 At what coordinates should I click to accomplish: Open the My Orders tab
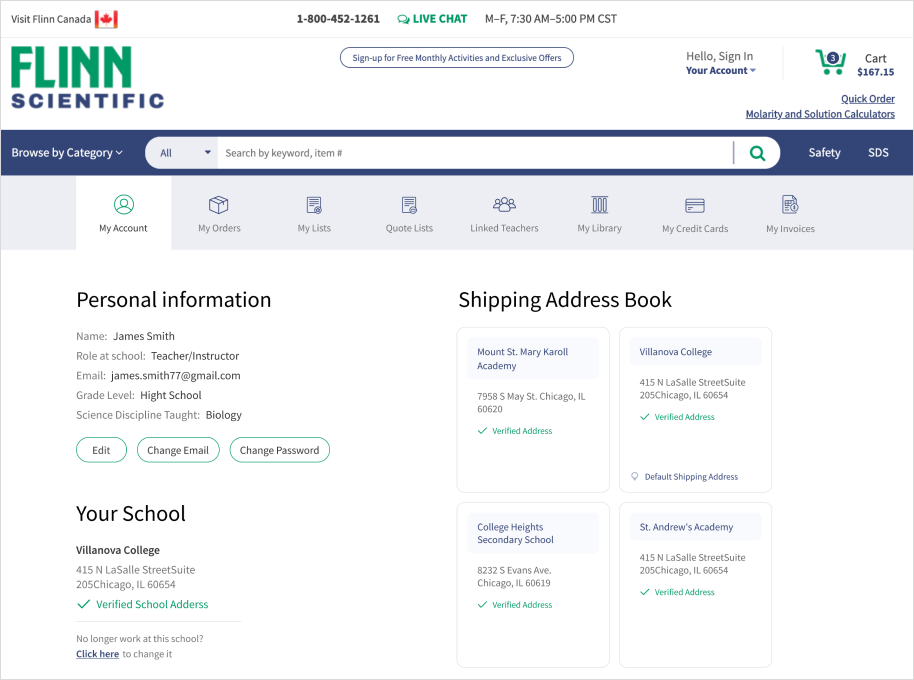pos(219,213)
